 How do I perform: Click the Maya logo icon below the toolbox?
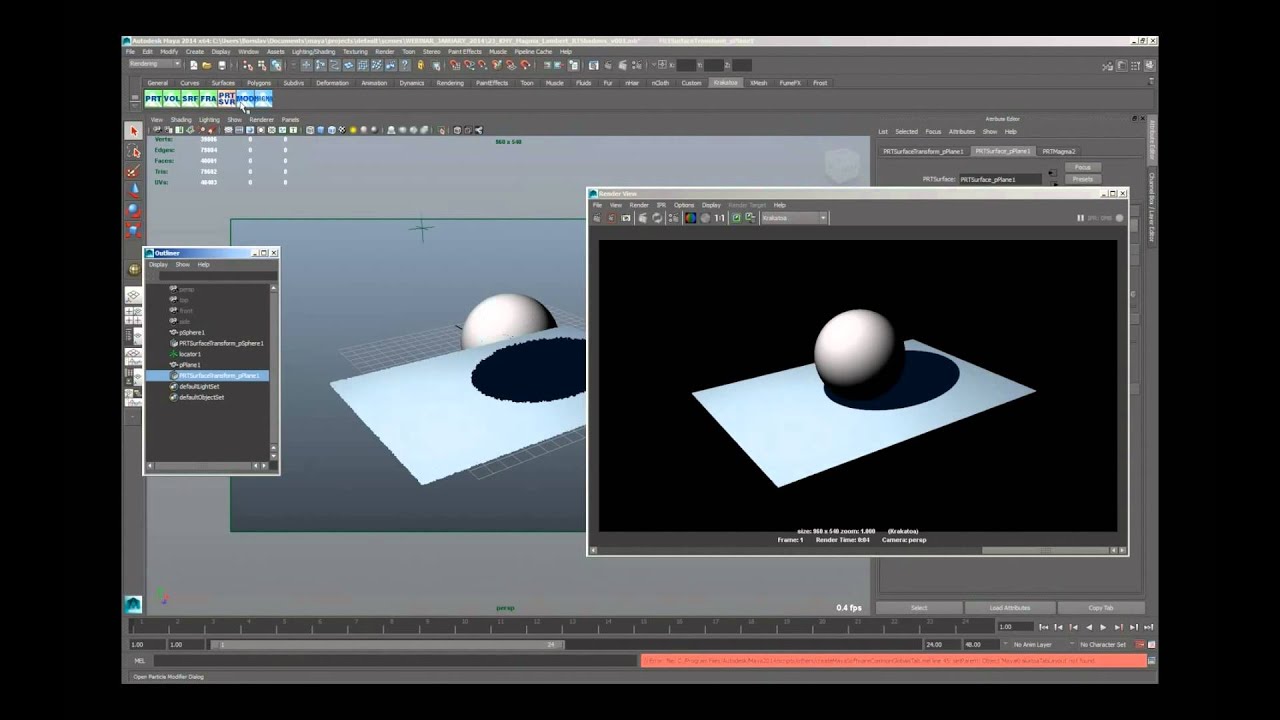(134, 604)
